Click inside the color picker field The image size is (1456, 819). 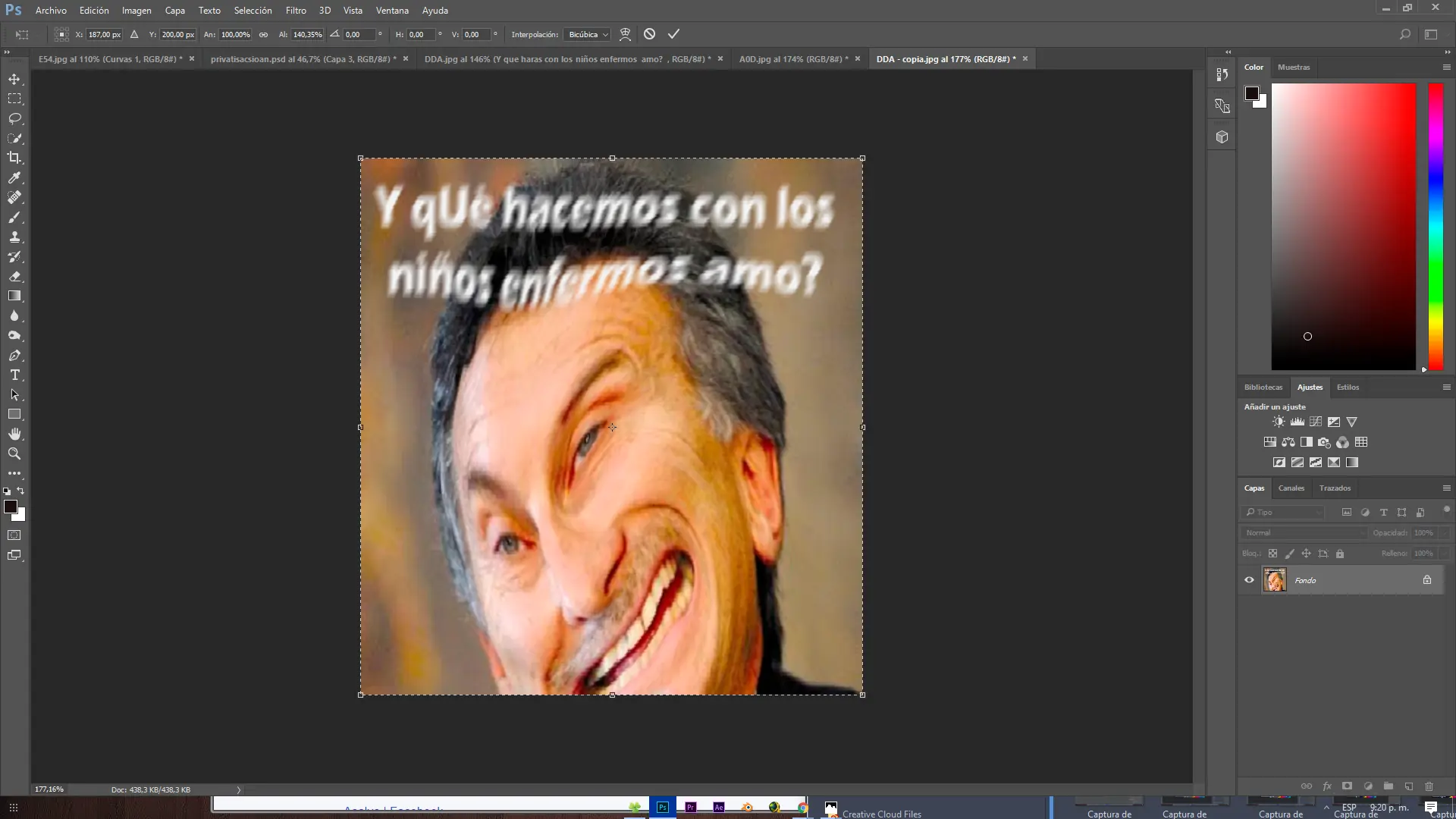[x=1343, y=227]
